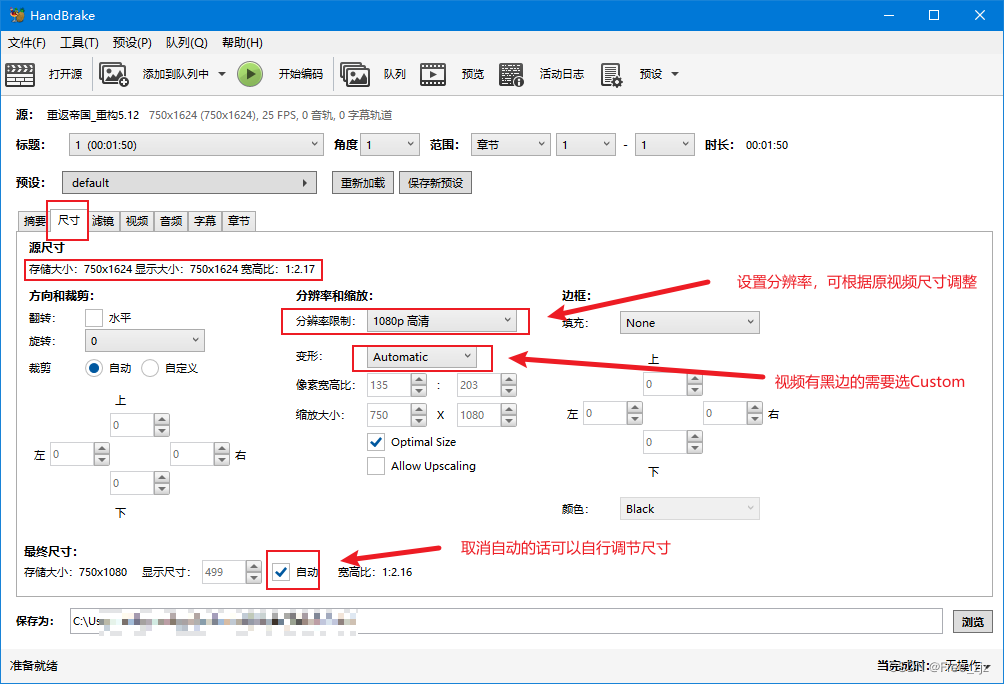Switch to the 音频 tab

171,221
